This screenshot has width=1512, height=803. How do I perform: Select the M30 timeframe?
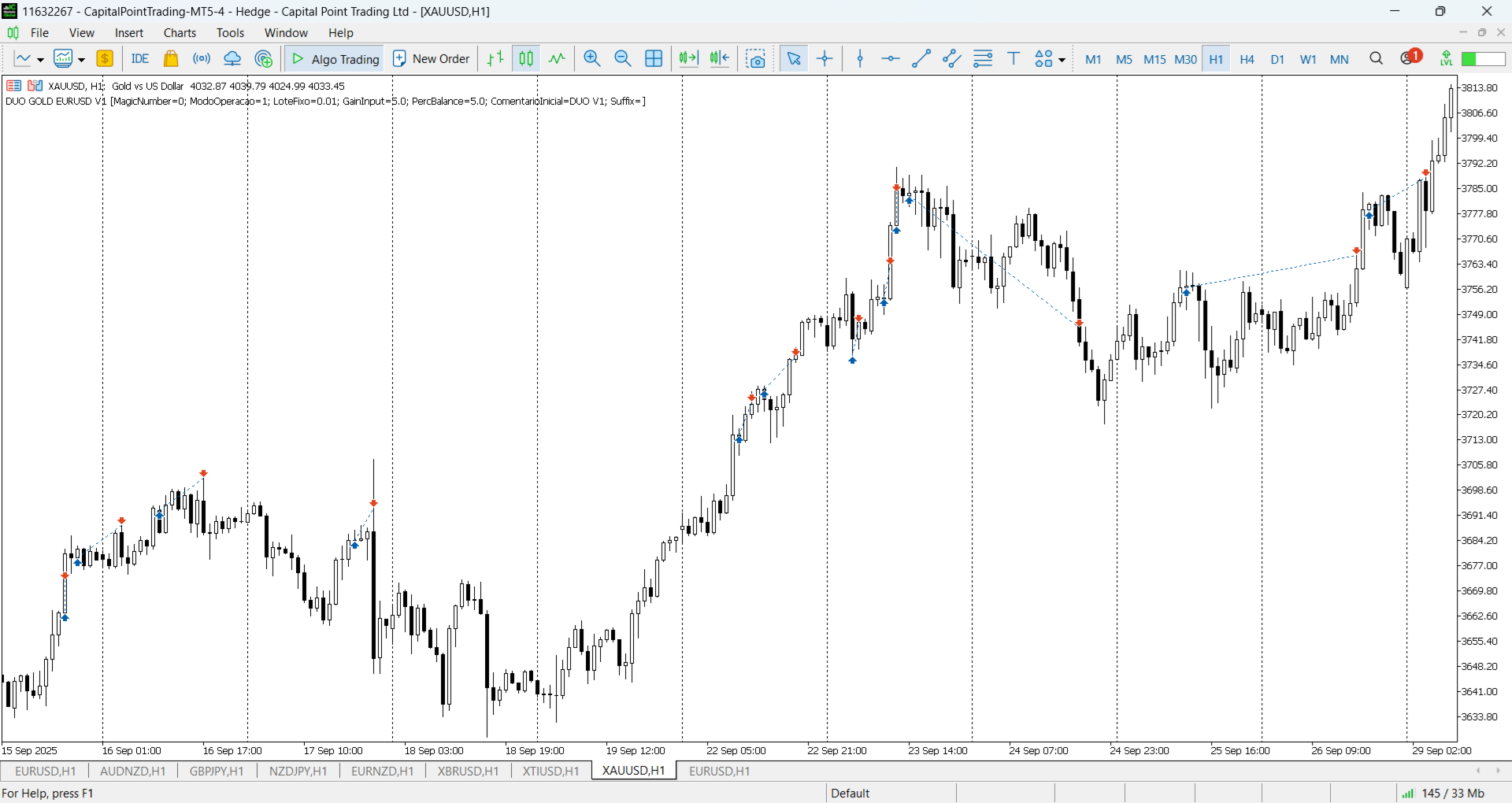coord(1185,60)
